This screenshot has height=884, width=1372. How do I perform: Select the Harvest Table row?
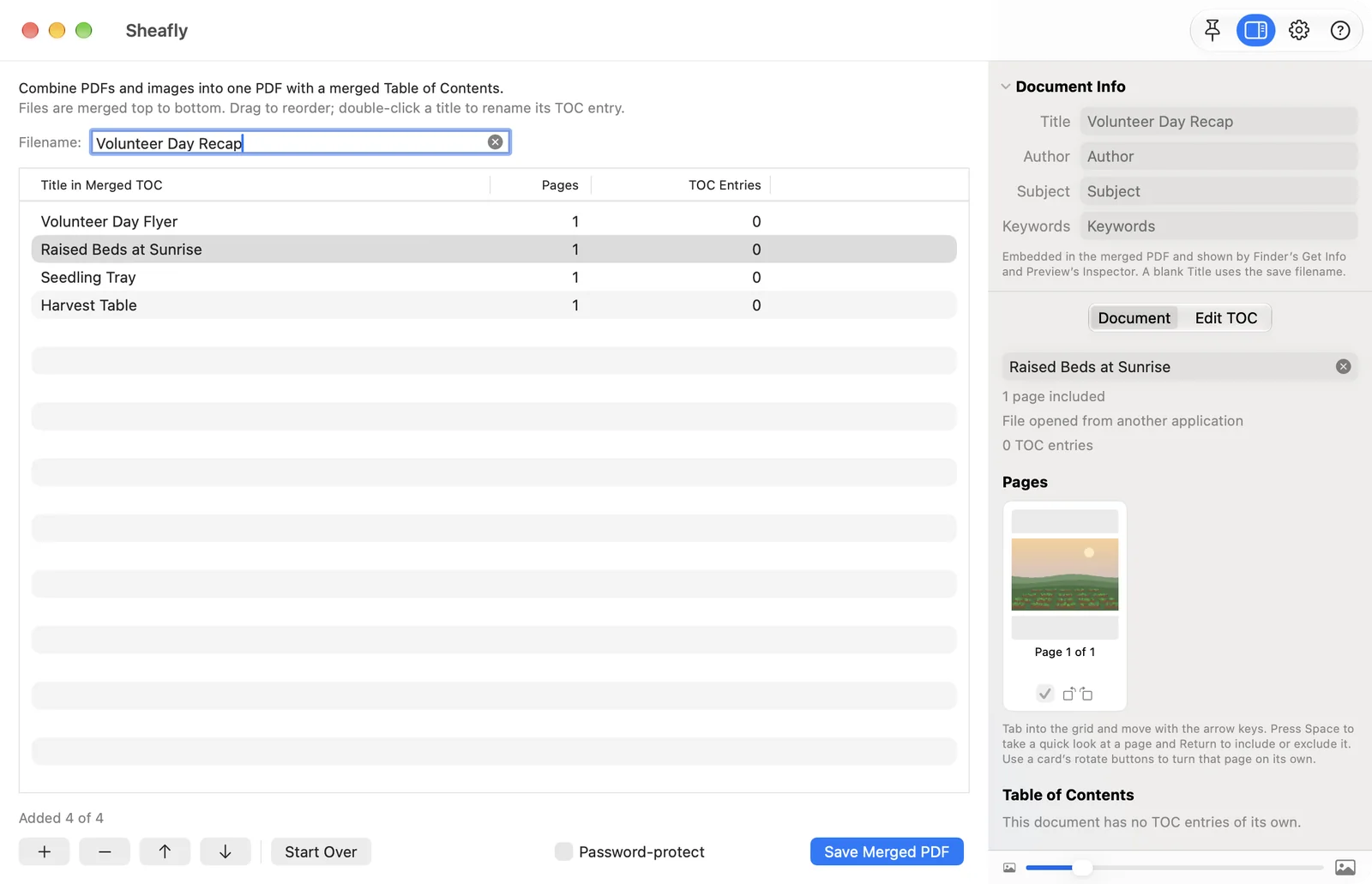494,305
